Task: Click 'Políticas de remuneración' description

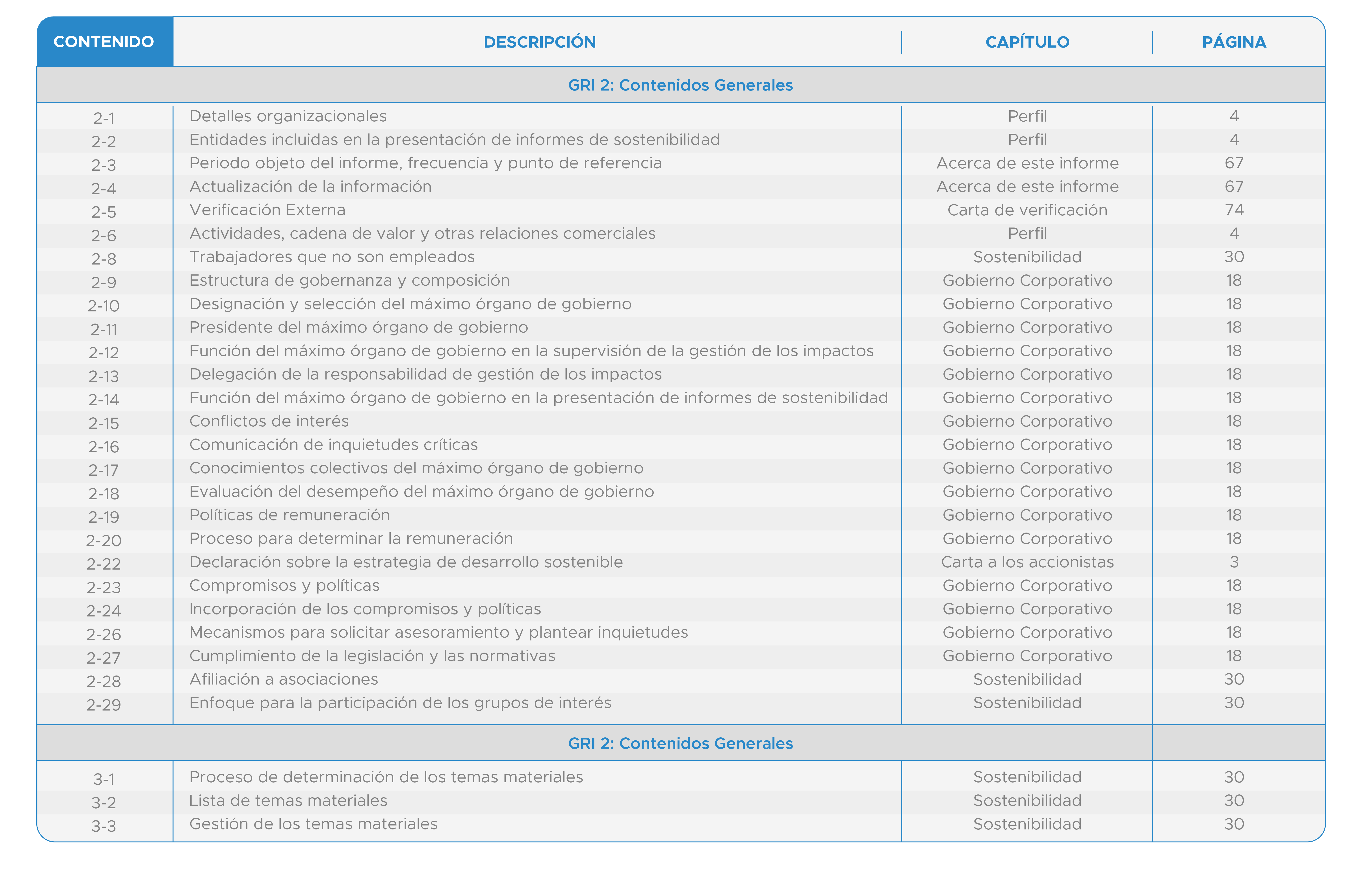Action: [x=290, y=515]
